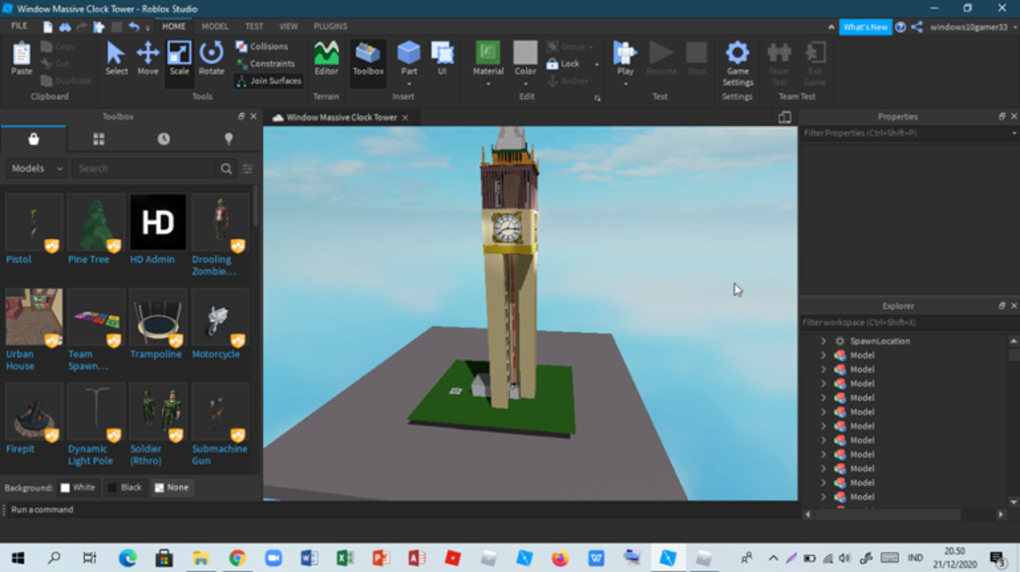The height and width of the screenshot is (572, 1020).
Task: Open Google Chrome from the taskbar
Action: click(x=237, y=558)
